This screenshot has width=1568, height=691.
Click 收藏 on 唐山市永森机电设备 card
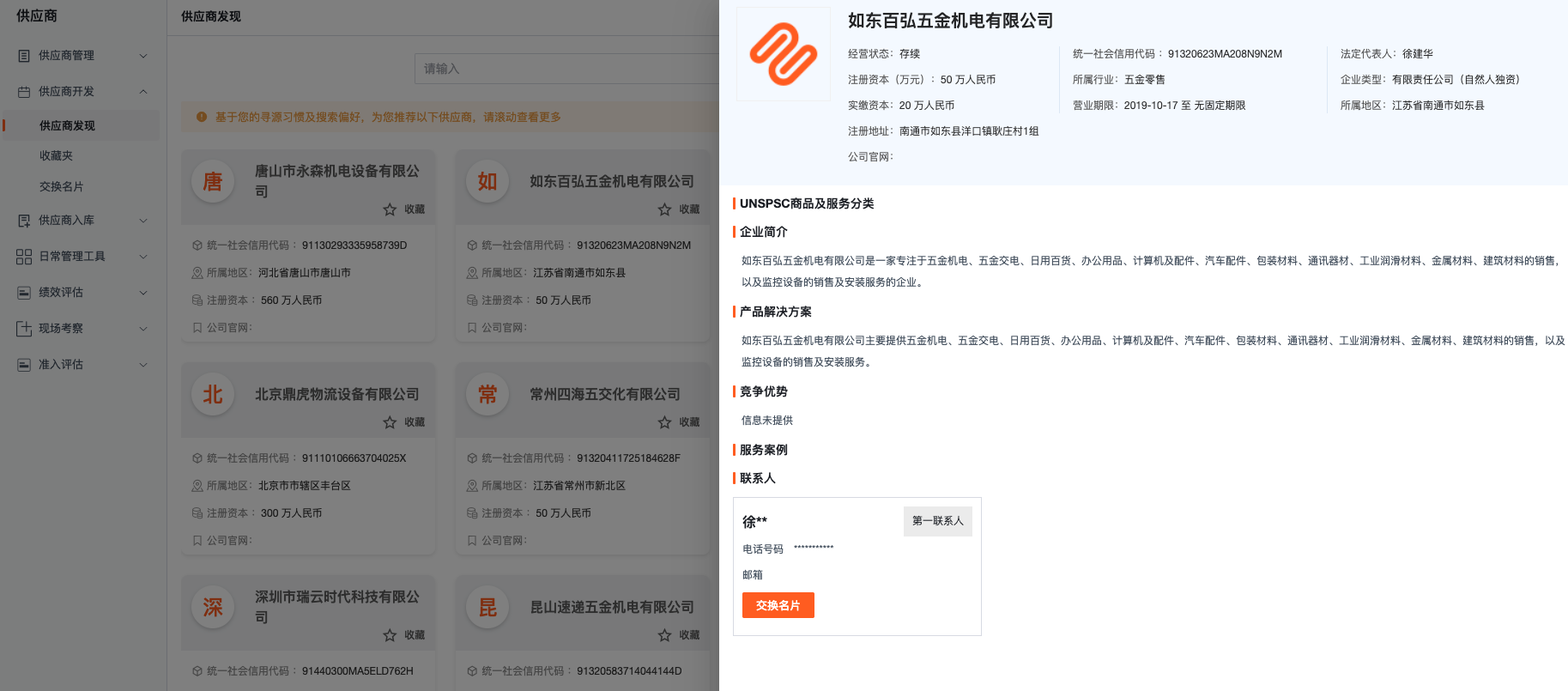415,209
